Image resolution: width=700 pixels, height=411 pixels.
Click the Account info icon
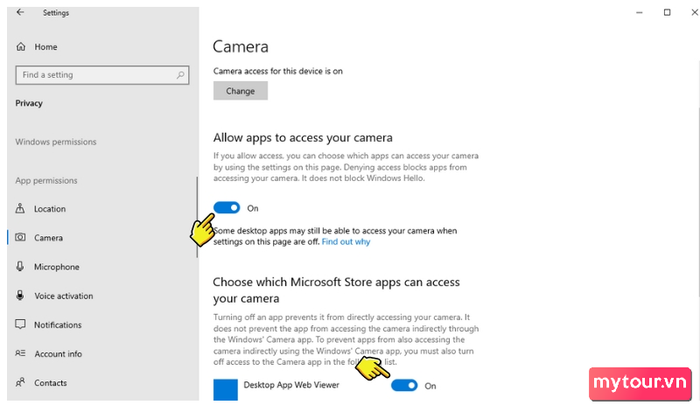pos(20,353)
